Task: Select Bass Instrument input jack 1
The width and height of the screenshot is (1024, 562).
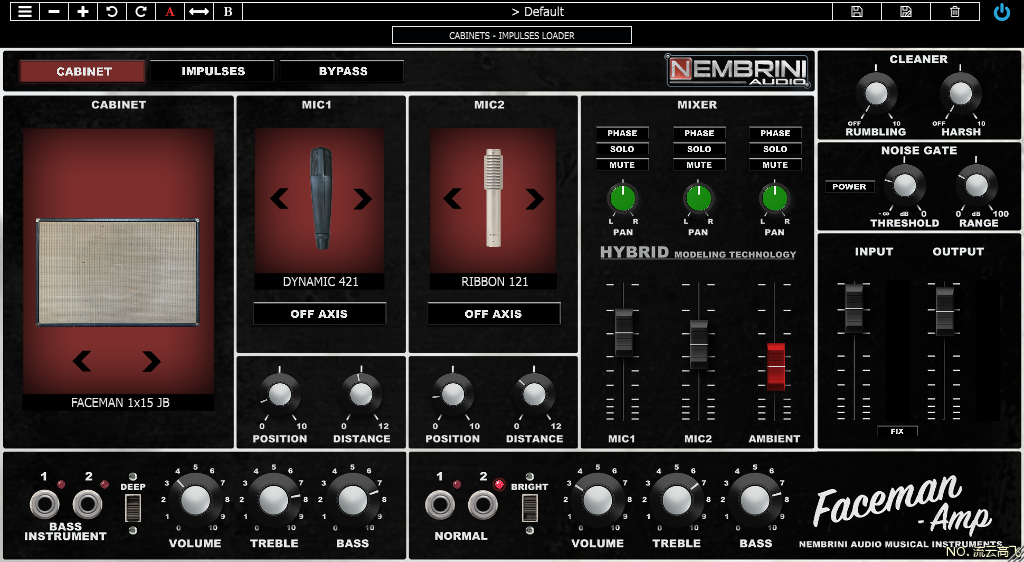Action: click(44, 505)
